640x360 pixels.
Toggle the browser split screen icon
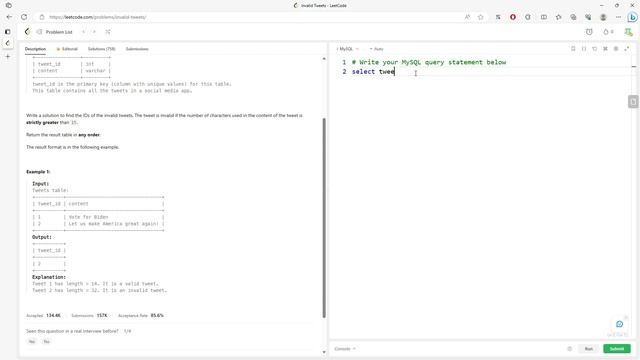coord(544,17)
